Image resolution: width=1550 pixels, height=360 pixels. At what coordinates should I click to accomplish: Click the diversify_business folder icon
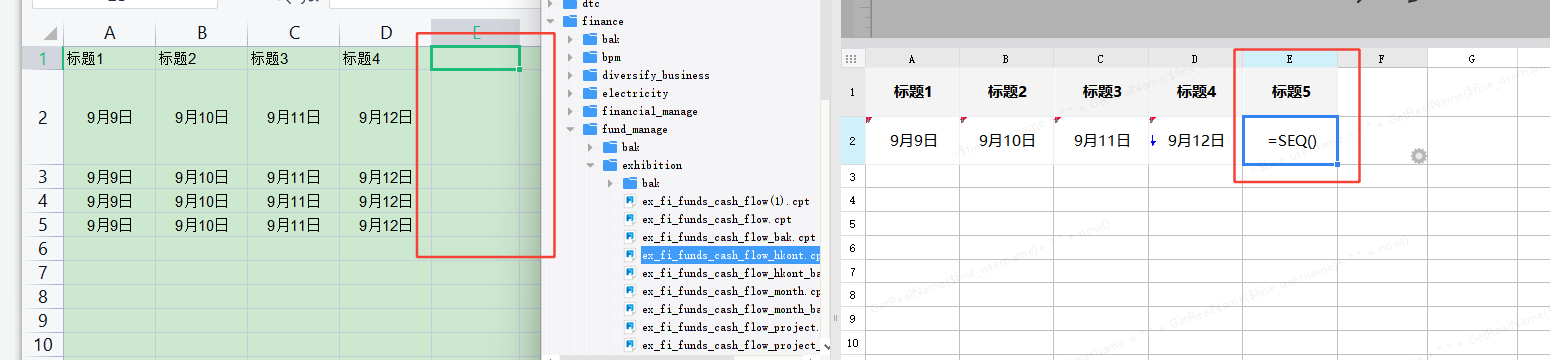(590, 75)
